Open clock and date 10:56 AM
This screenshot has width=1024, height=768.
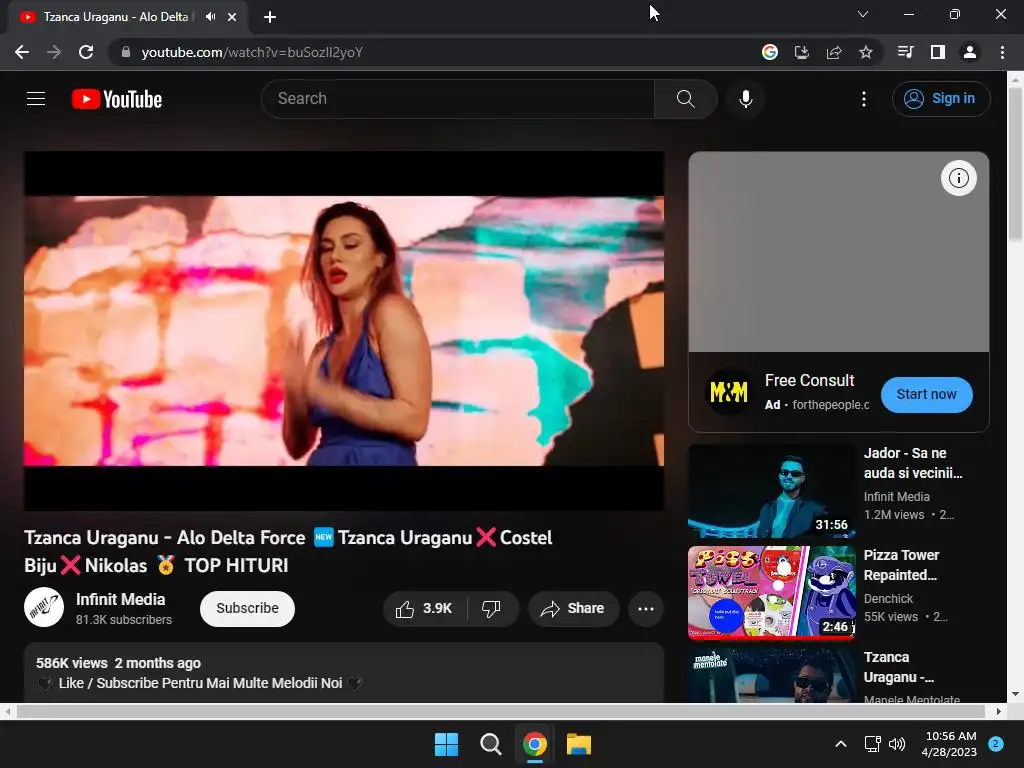pos(950,744)
